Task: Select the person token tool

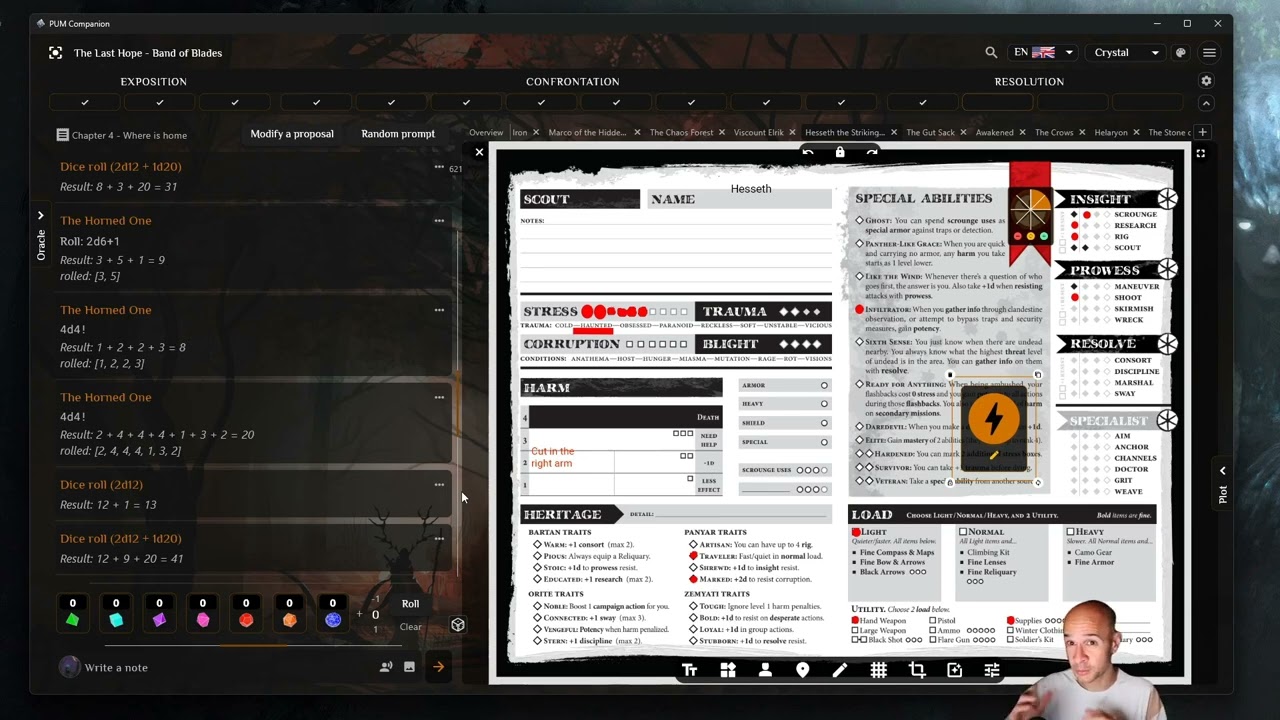Action: [x=765, y=670]
